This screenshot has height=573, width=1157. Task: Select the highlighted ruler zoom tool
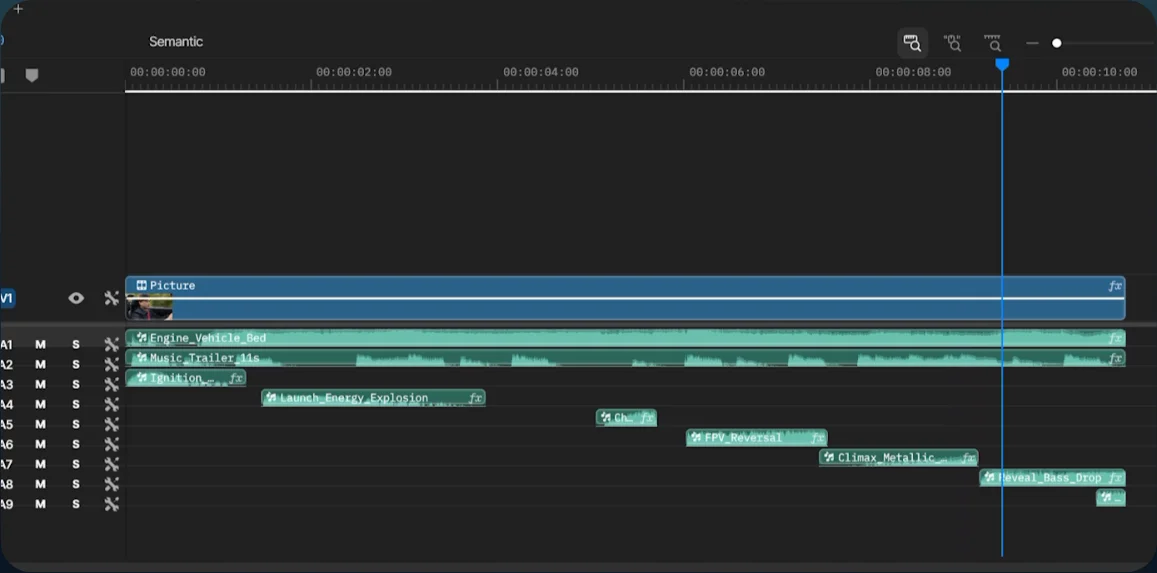(913, 43)
